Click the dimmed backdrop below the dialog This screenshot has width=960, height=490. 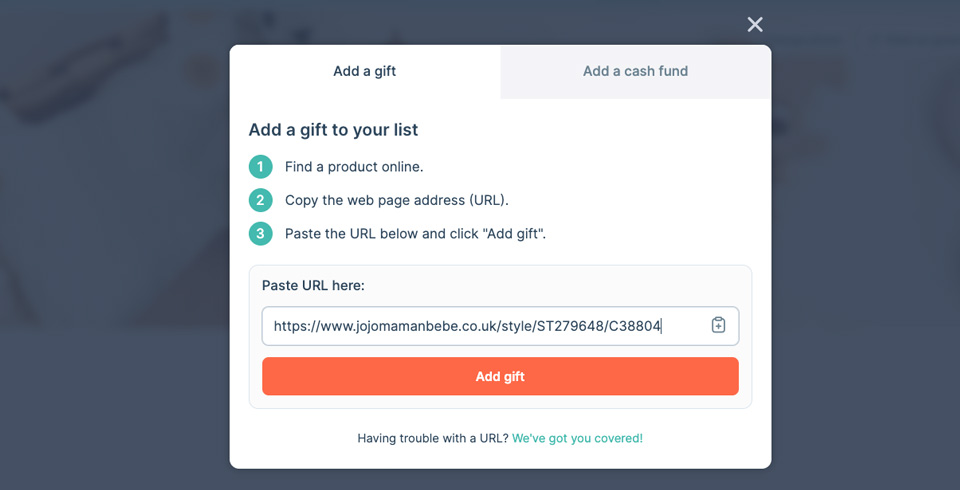pyautogui.click(x=500, y=480)
